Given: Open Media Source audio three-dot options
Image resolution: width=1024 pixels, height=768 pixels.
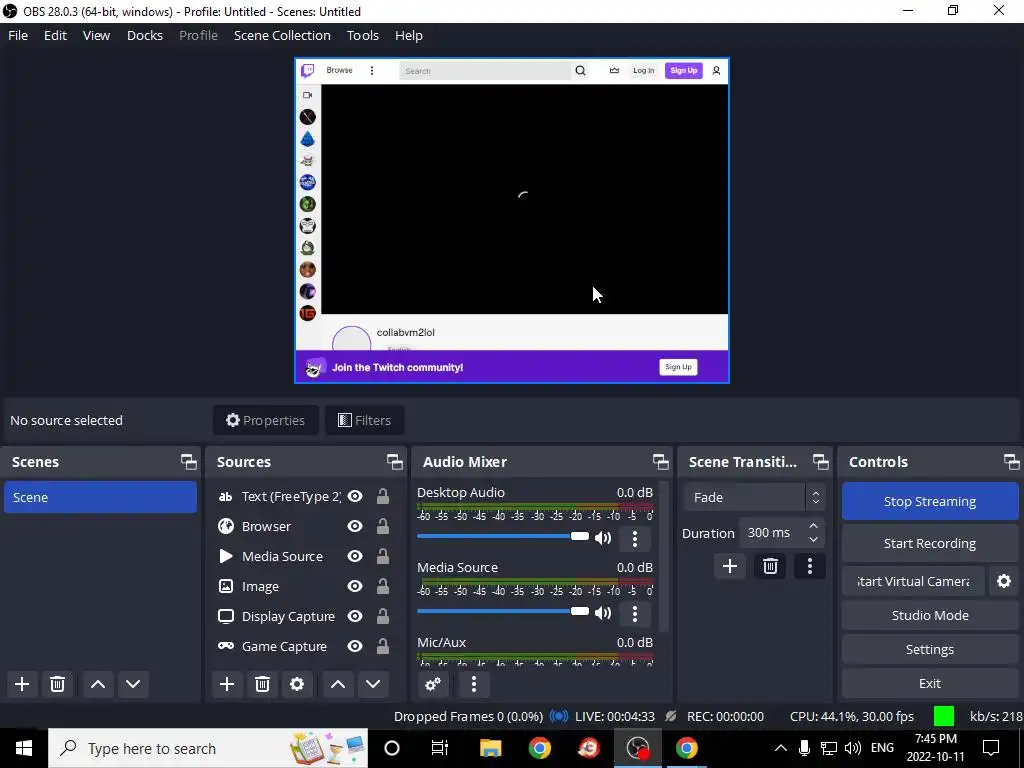Looking at the screenshot, I should (x=635, y=613).
